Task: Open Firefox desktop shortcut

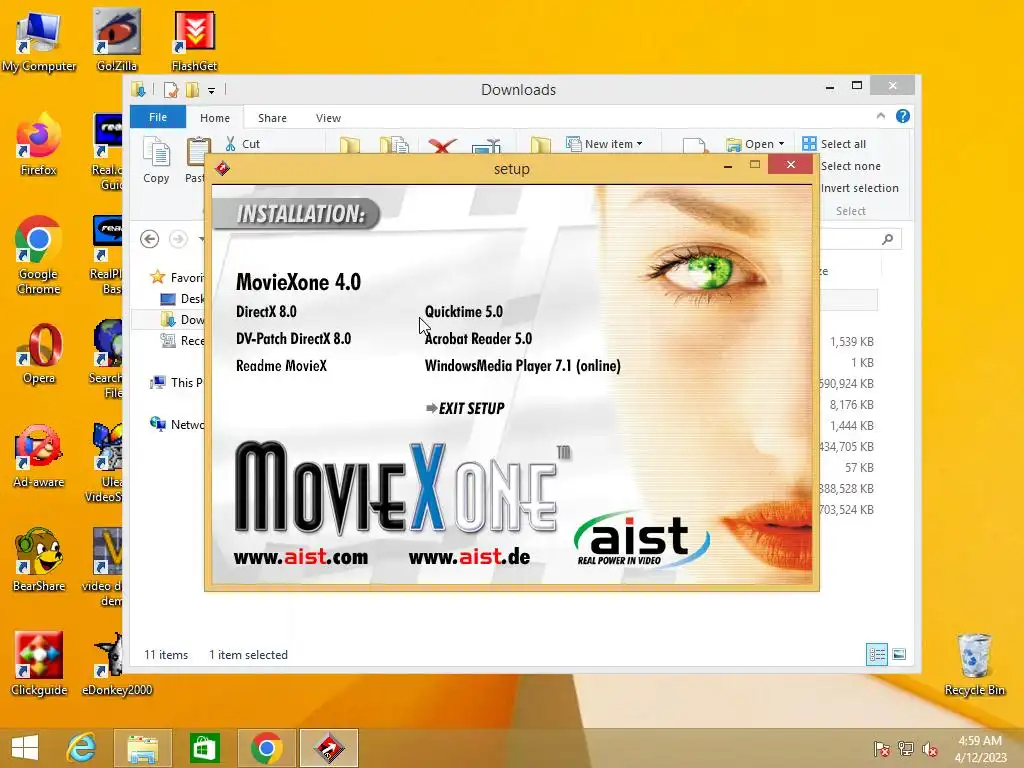Action: 39,144
